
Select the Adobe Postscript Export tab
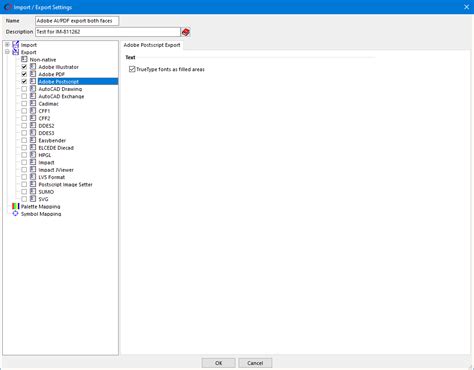[152, 45]
